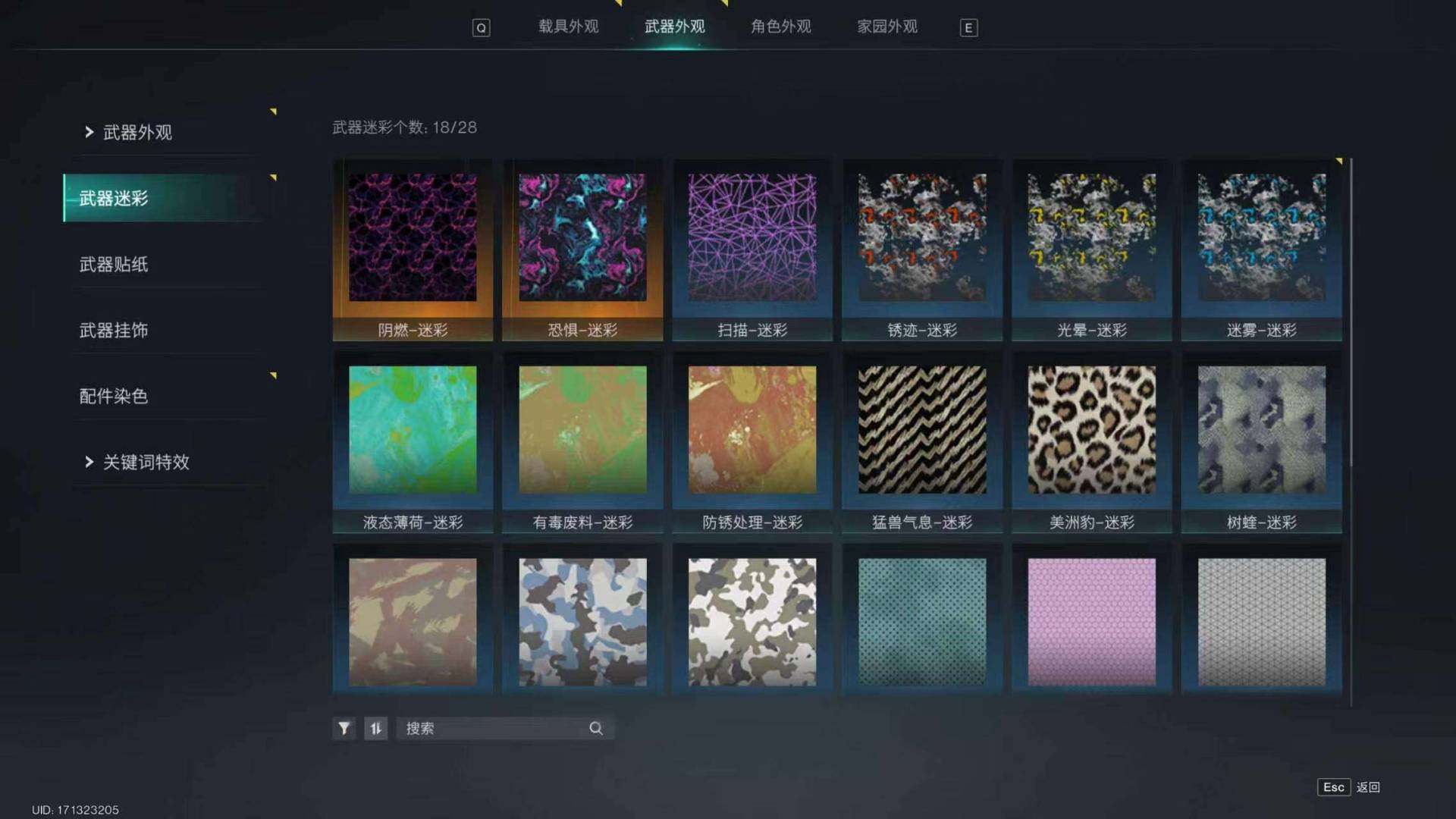Click the search magnifier icon
The width and height of the screenshot is (1456, 819).
[596, 728]
